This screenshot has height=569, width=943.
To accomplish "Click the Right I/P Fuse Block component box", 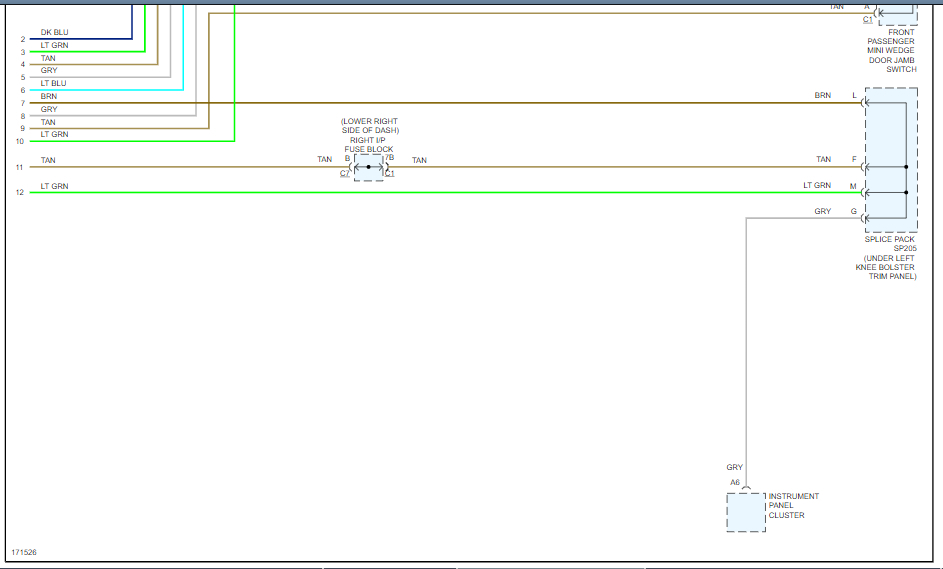I will tap(369, 167).
